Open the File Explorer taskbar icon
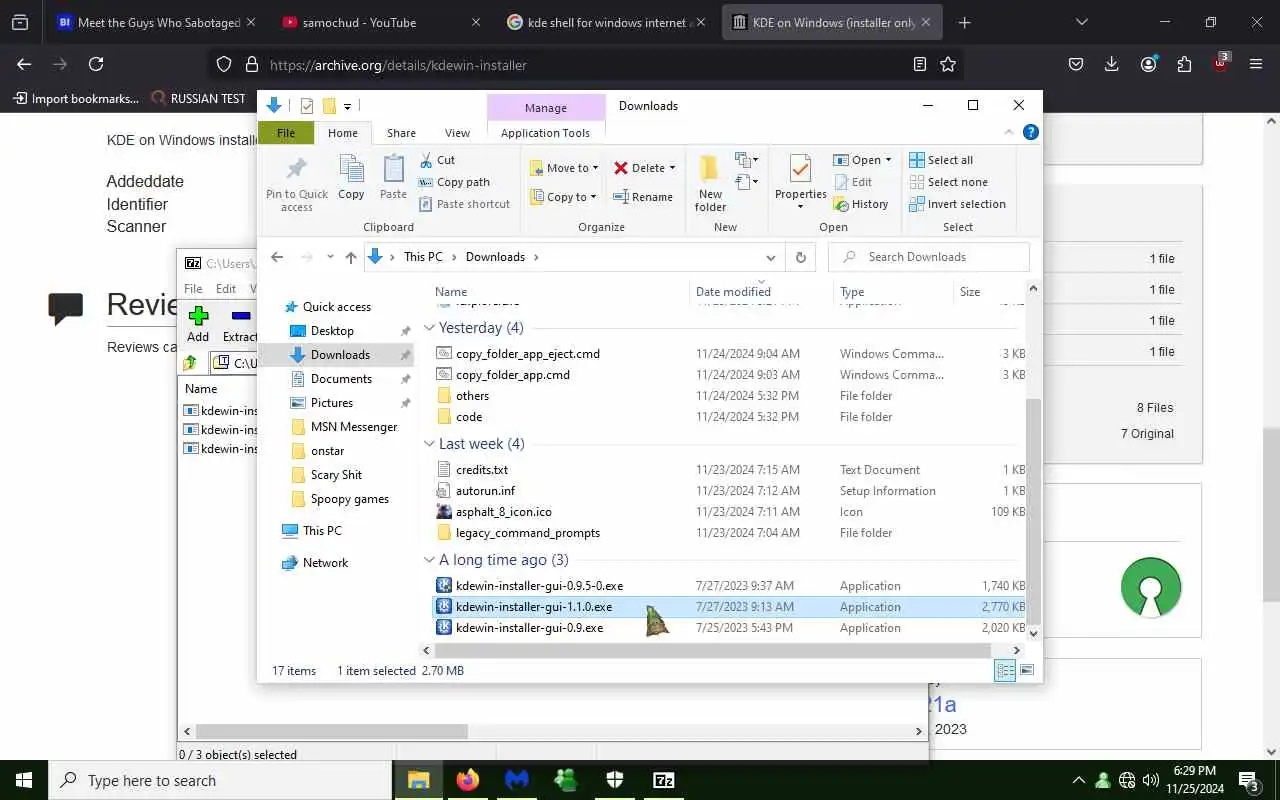The height and width of the screenshot is (800, 1280). (419, 780)
